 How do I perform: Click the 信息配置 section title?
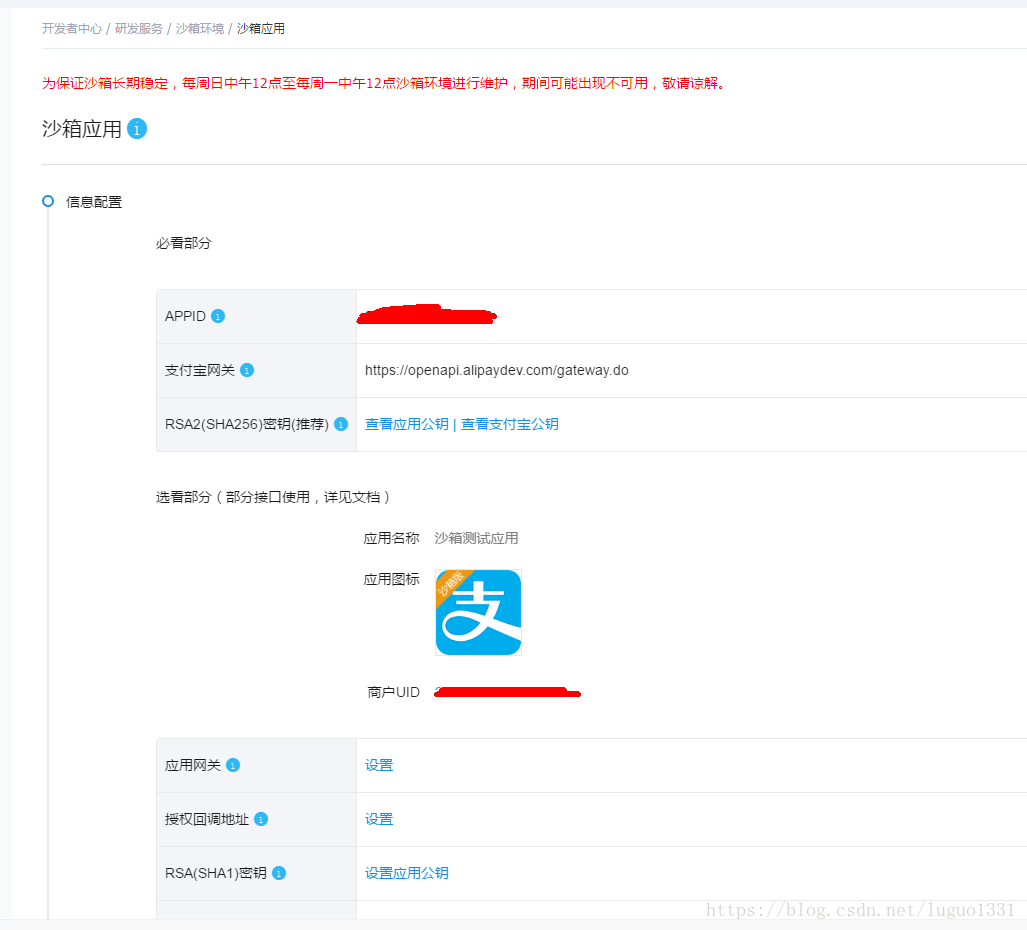pyautogui.click(x=94, y=202)
